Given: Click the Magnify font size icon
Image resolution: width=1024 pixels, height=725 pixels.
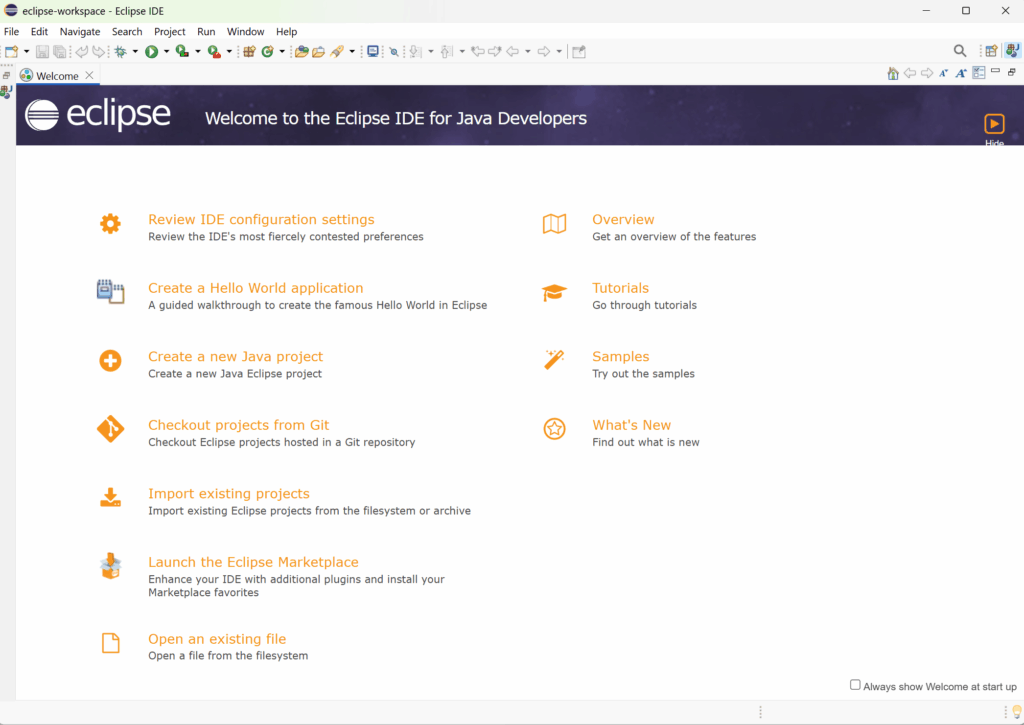Looking at the screenshot, I should click(961, 74).
